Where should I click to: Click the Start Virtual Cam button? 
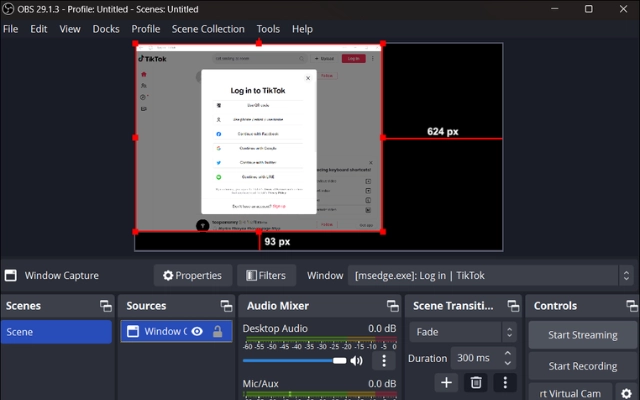[570, 393]
